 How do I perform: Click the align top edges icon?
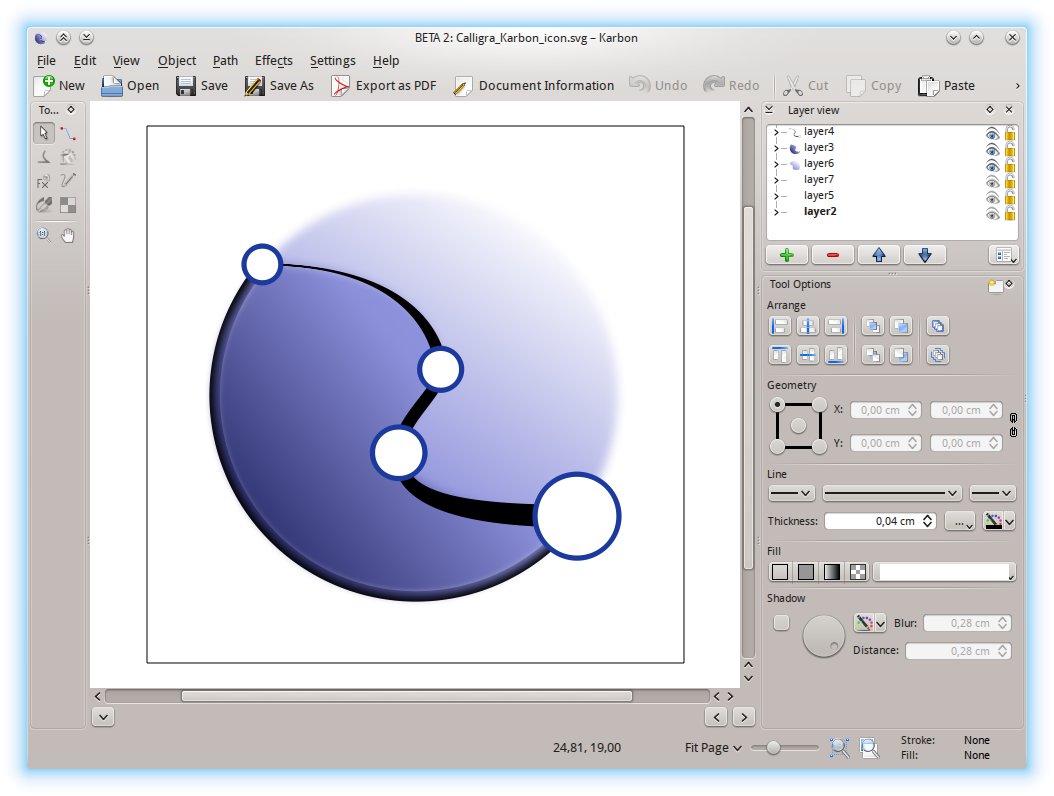pos(780,354)
